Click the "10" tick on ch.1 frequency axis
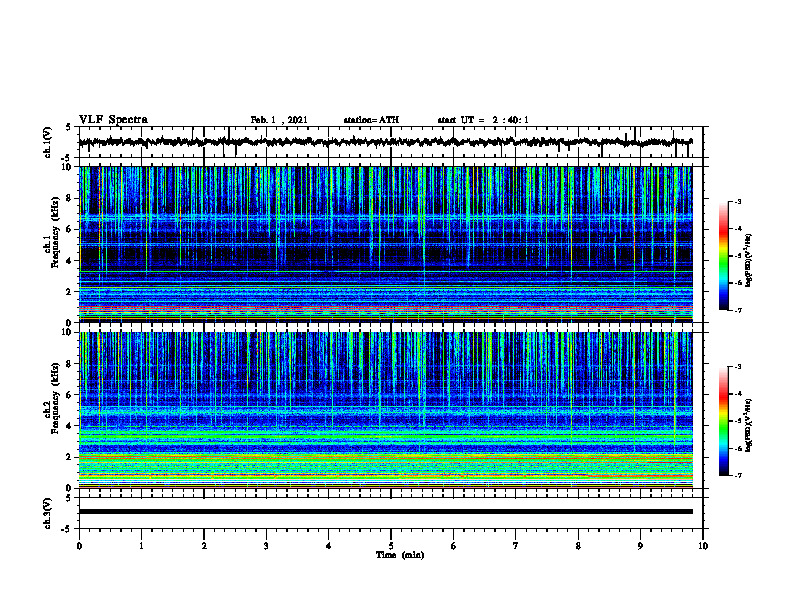 point(69,168)
